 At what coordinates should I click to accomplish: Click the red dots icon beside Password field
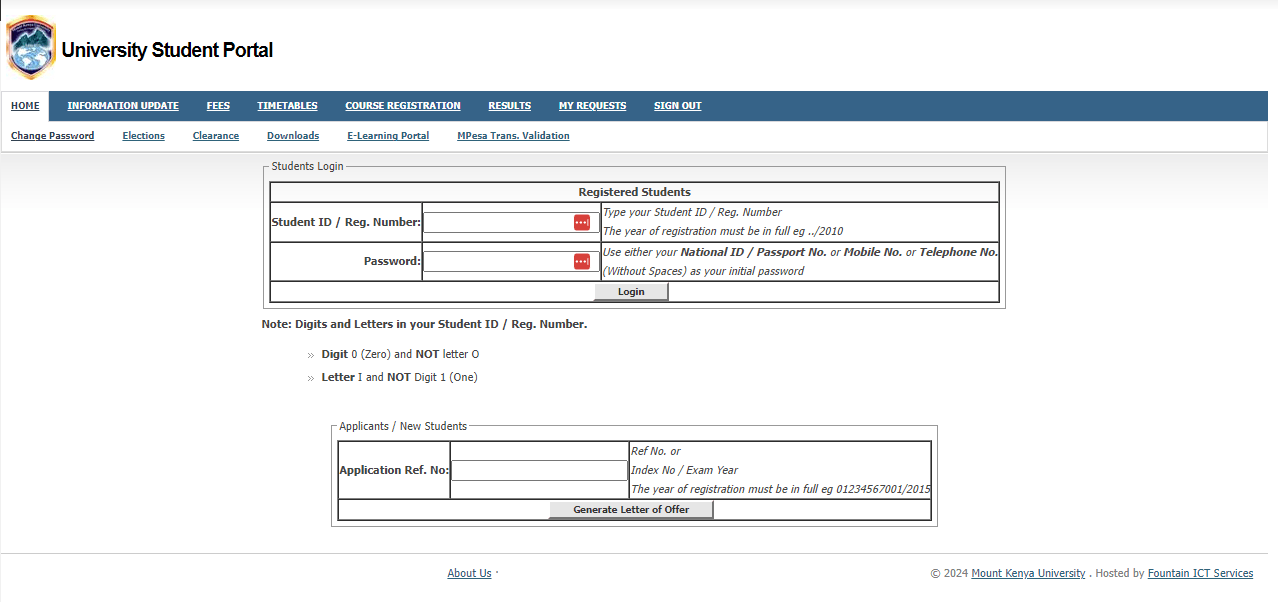point(581,261)
